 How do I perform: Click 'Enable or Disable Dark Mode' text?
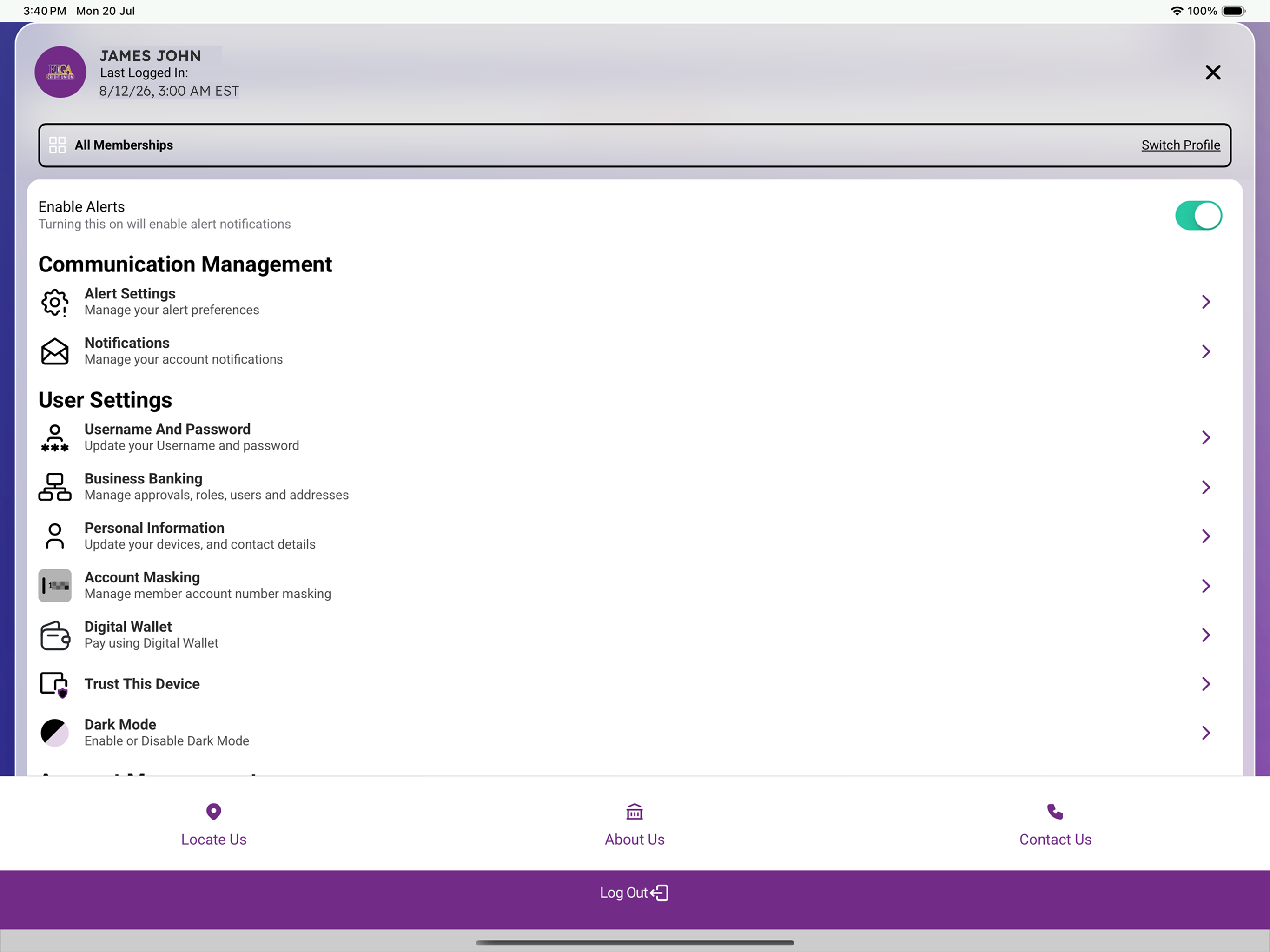pos(167,741)
